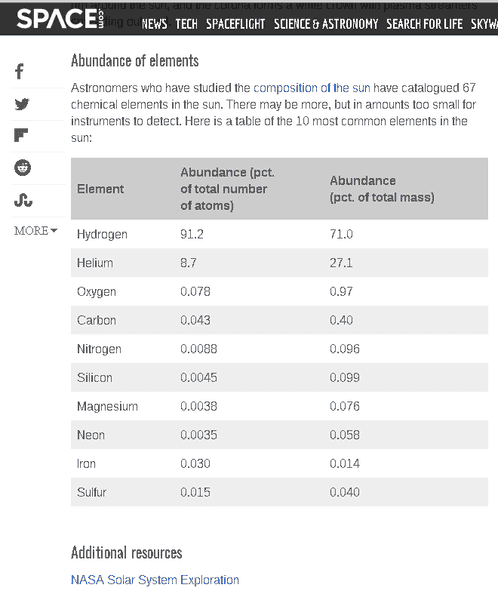The height and width of the screenshot is (600, 498).
Task: Share to Reddit using the alien icon
Action: (23, 168)
